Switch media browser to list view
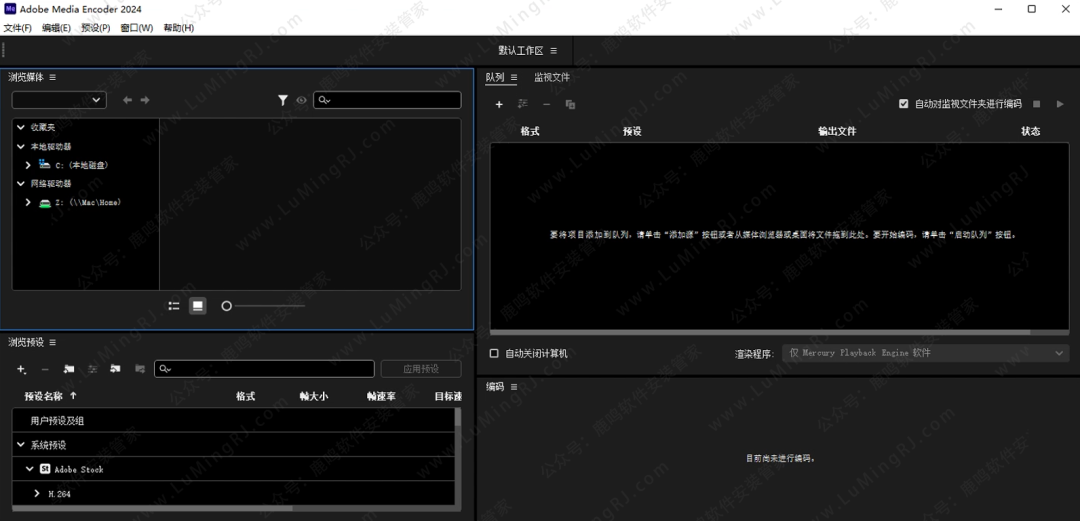 coord(174,306)
